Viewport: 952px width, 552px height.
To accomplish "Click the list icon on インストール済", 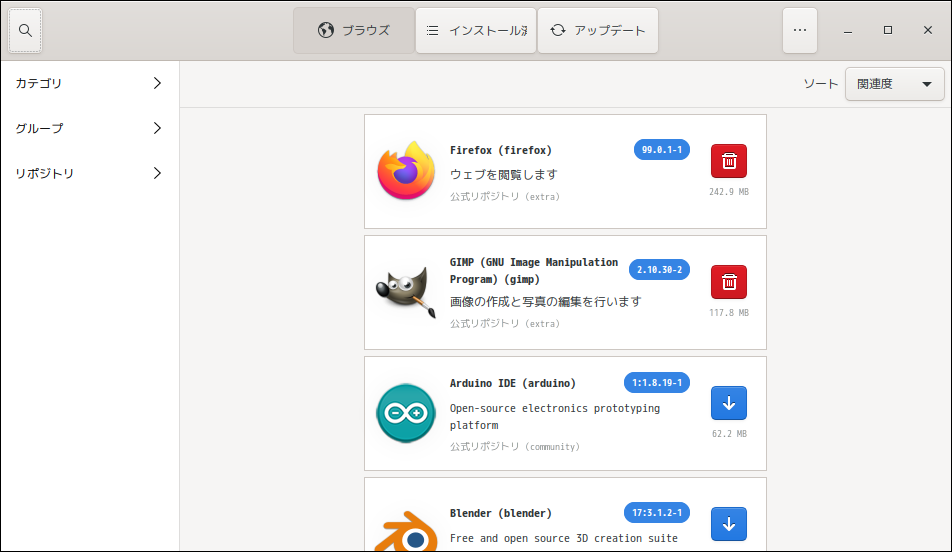I will click(x=432, y=30).
